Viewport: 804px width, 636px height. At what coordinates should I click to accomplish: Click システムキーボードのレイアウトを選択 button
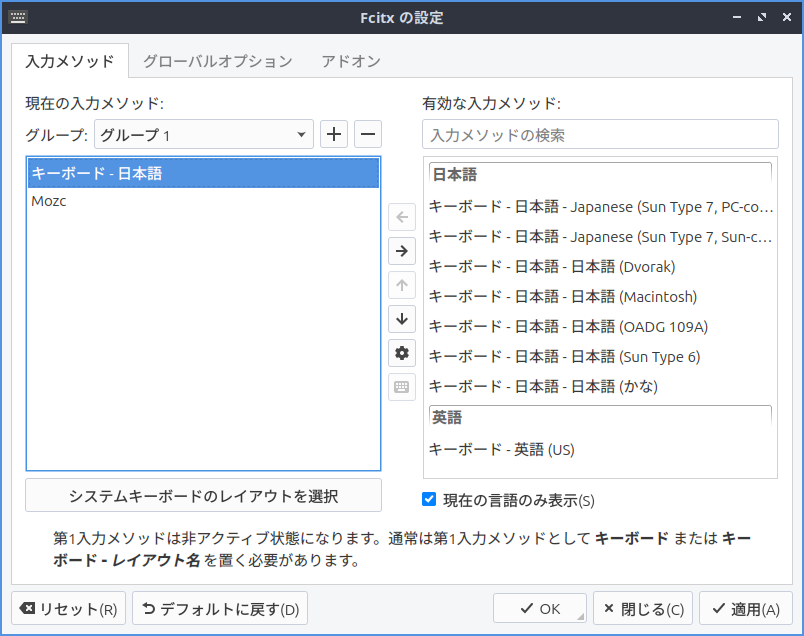(204, 495)
